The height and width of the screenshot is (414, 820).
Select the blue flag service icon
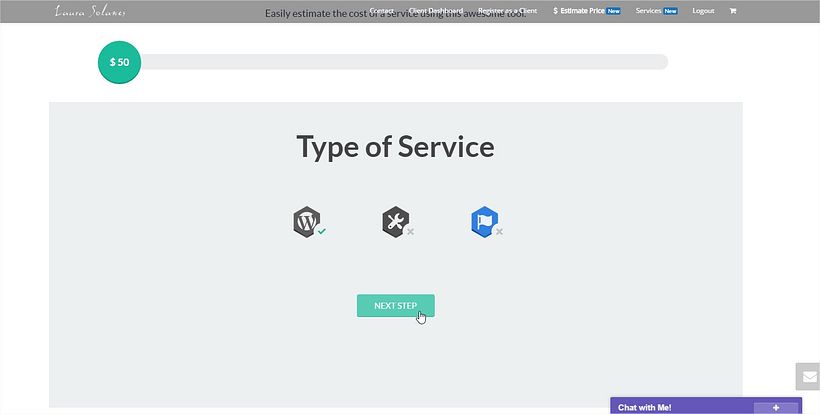tap(484, 222)
